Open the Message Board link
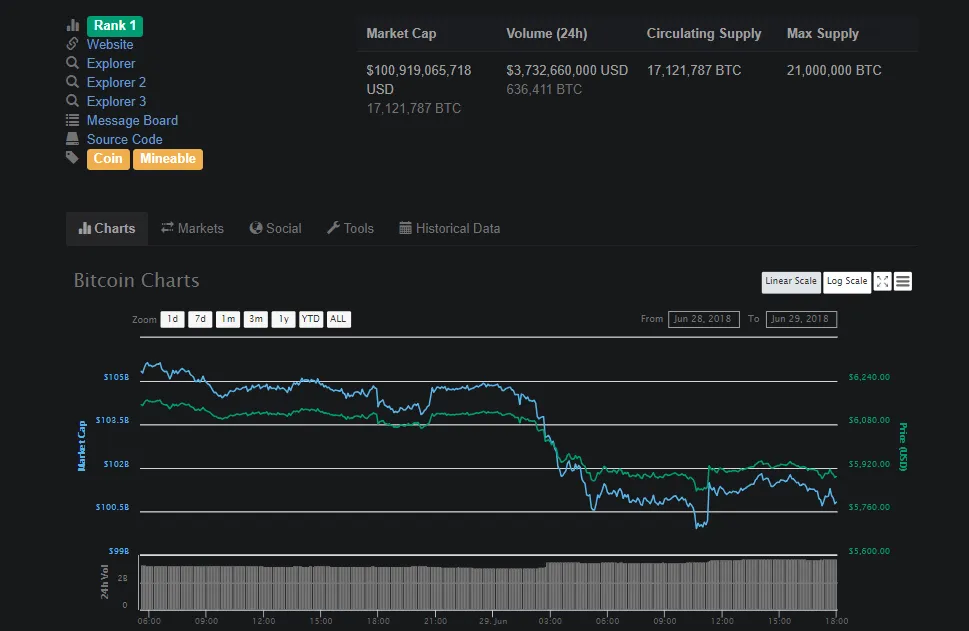 (x=132, y=121)
